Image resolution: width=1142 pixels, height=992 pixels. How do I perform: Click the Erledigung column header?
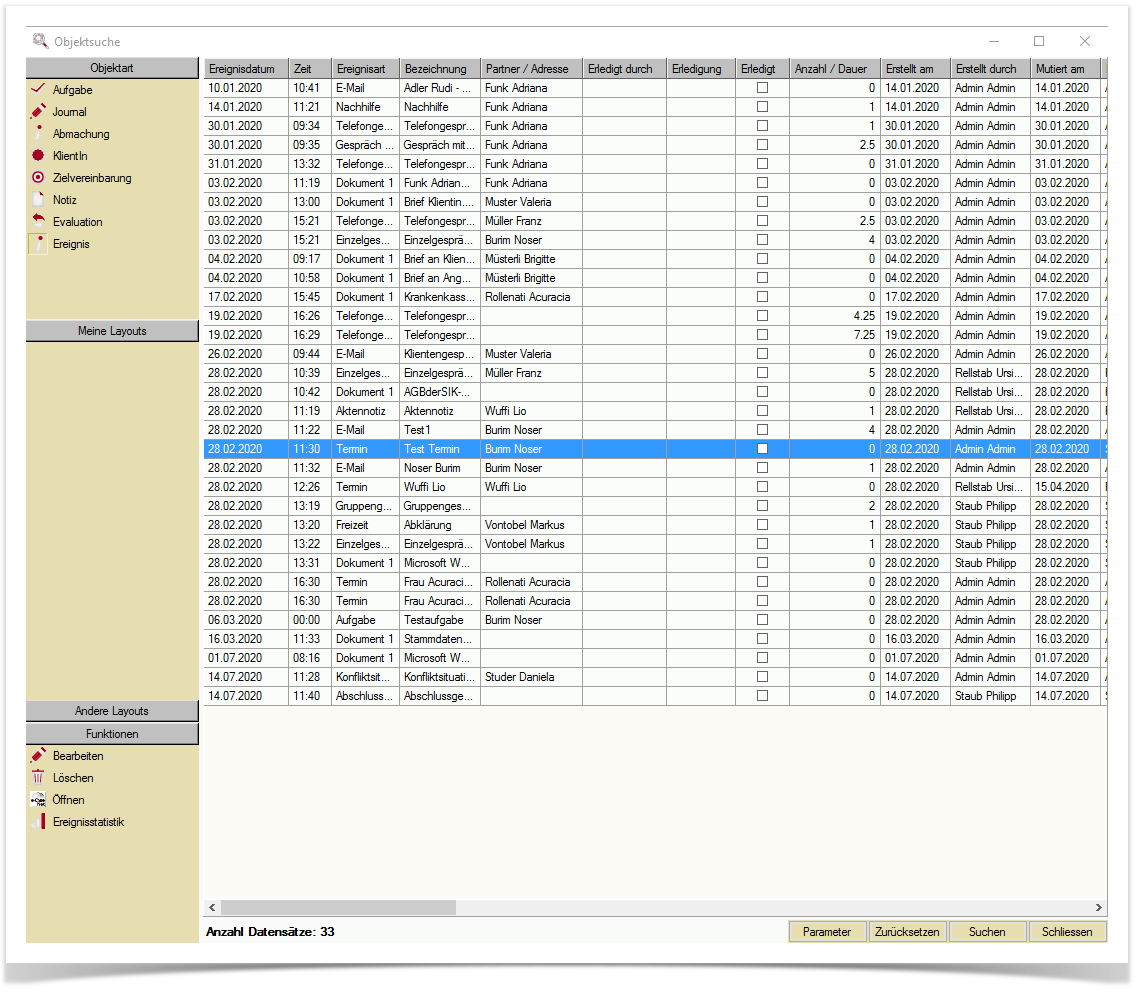(701, 68)
